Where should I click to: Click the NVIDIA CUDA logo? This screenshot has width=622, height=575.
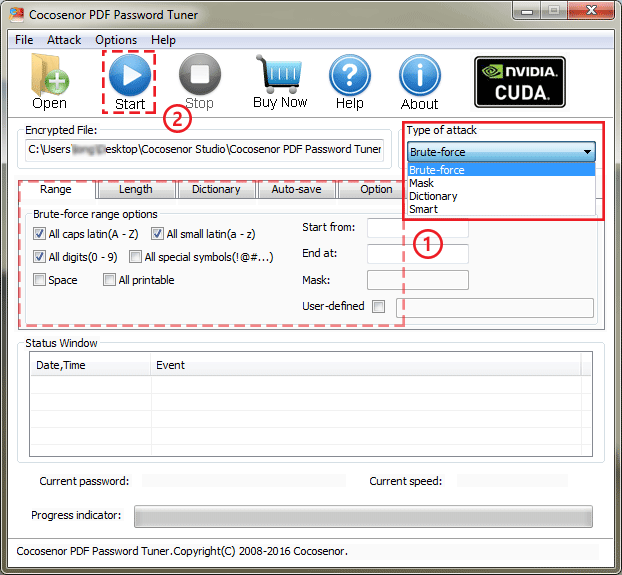pos(520,82)
